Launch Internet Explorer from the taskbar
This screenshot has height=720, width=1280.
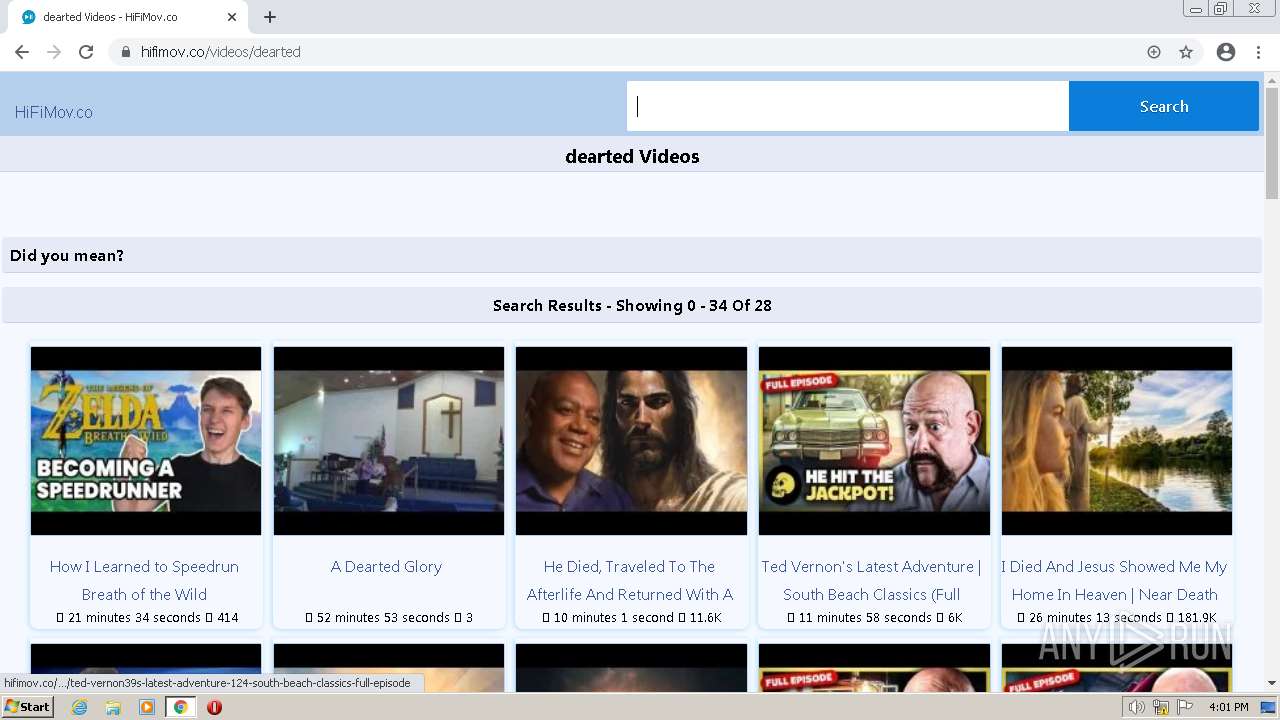tap(79, 707)
